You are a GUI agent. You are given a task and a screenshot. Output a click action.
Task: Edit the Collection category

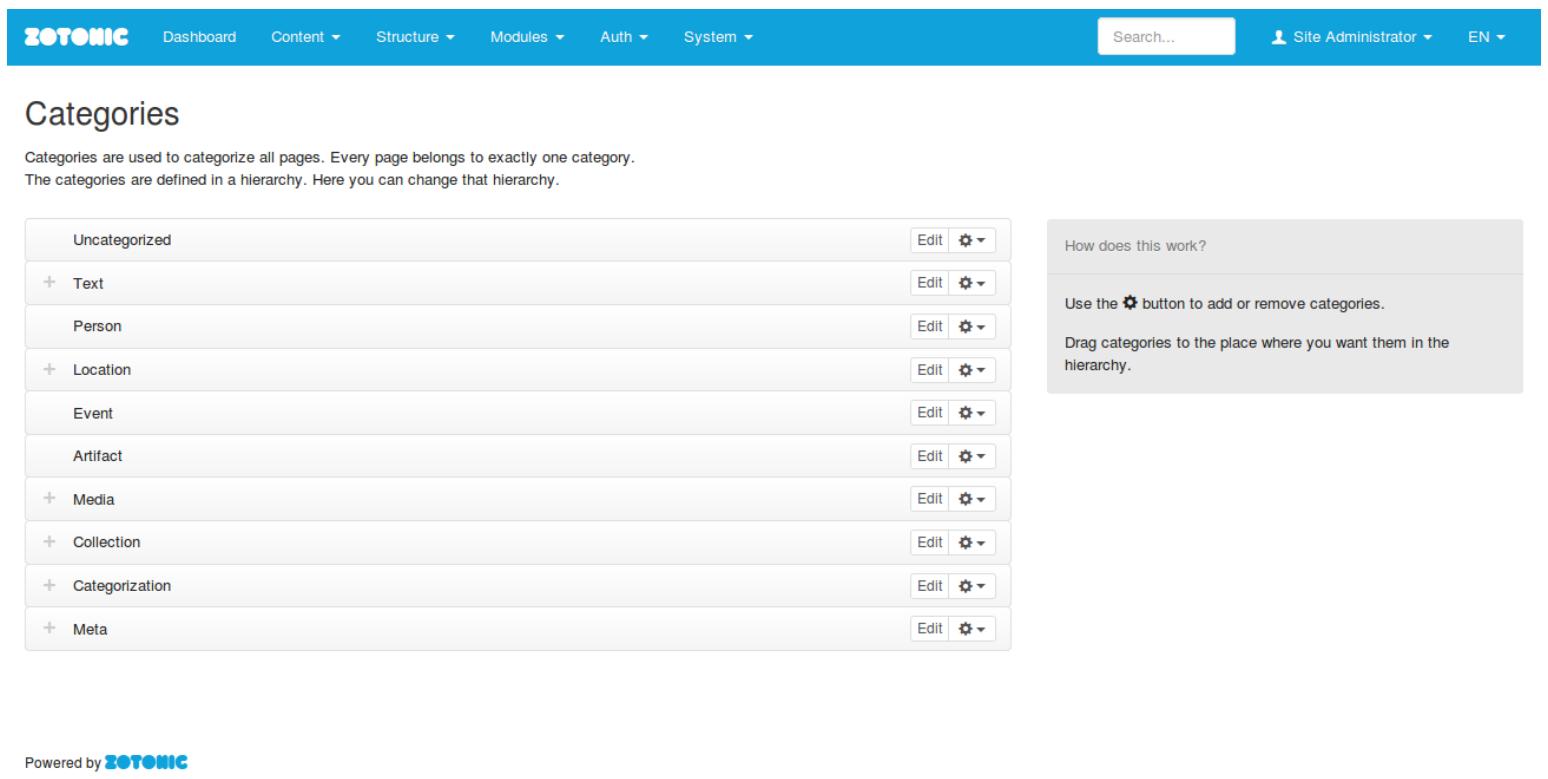tap(930, 542)
